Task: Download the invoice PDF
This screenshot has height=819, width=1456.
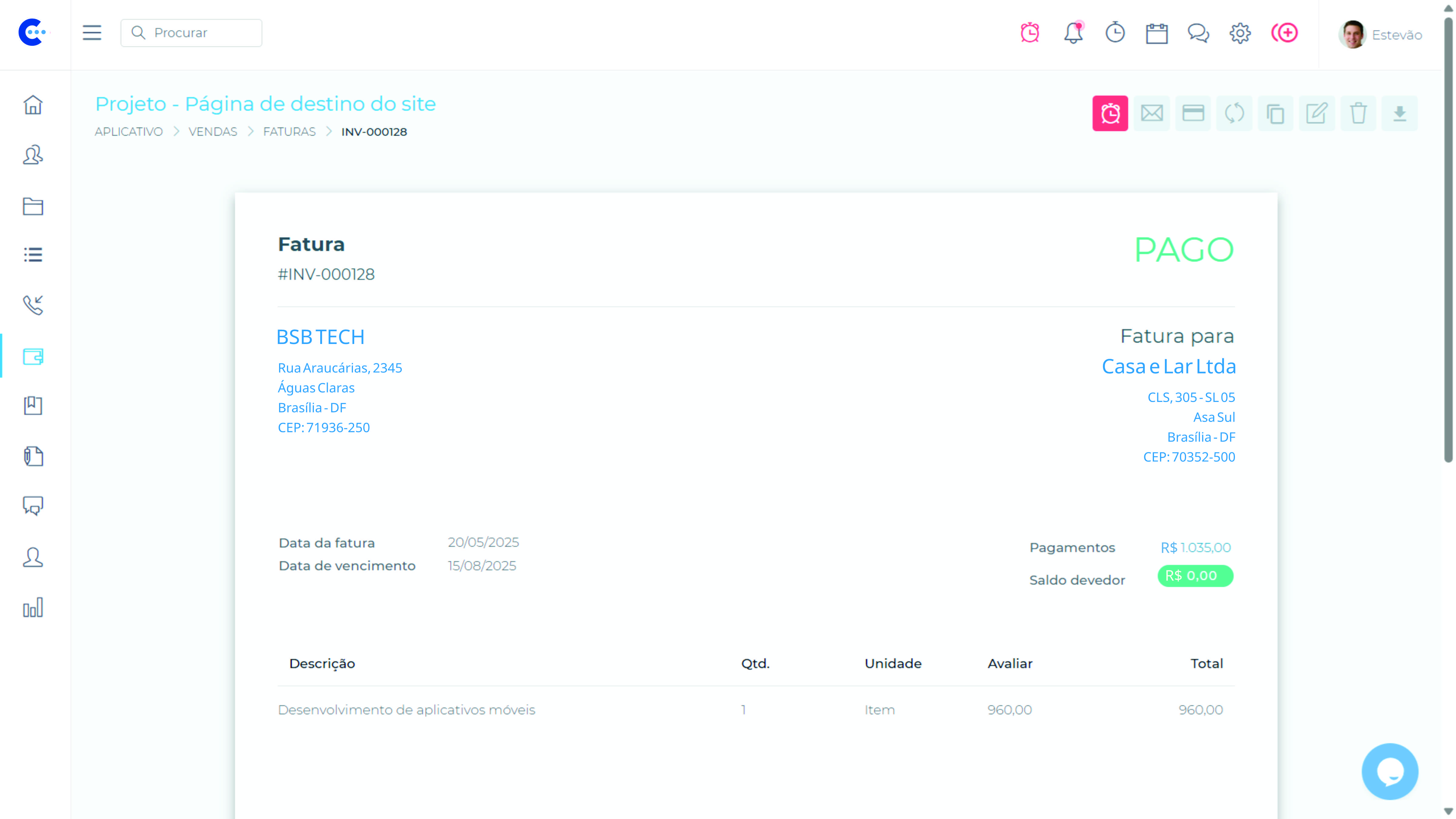Action: (x=1400, y=114)
